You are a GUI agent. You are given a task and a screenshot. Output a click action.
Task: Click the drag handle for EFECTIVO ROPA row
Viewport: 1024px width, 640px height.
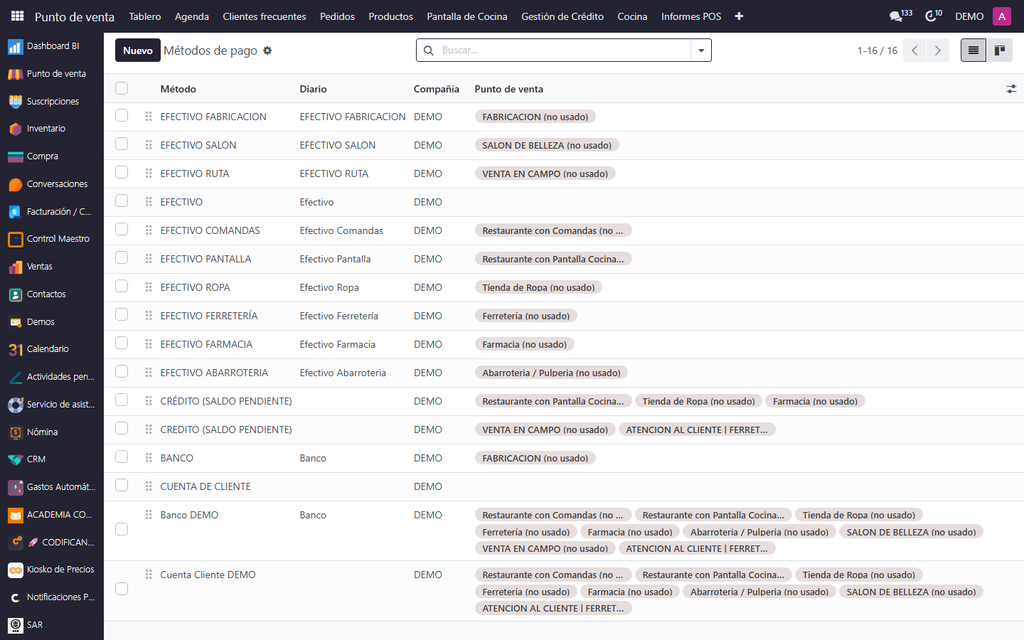coord(148,287)
